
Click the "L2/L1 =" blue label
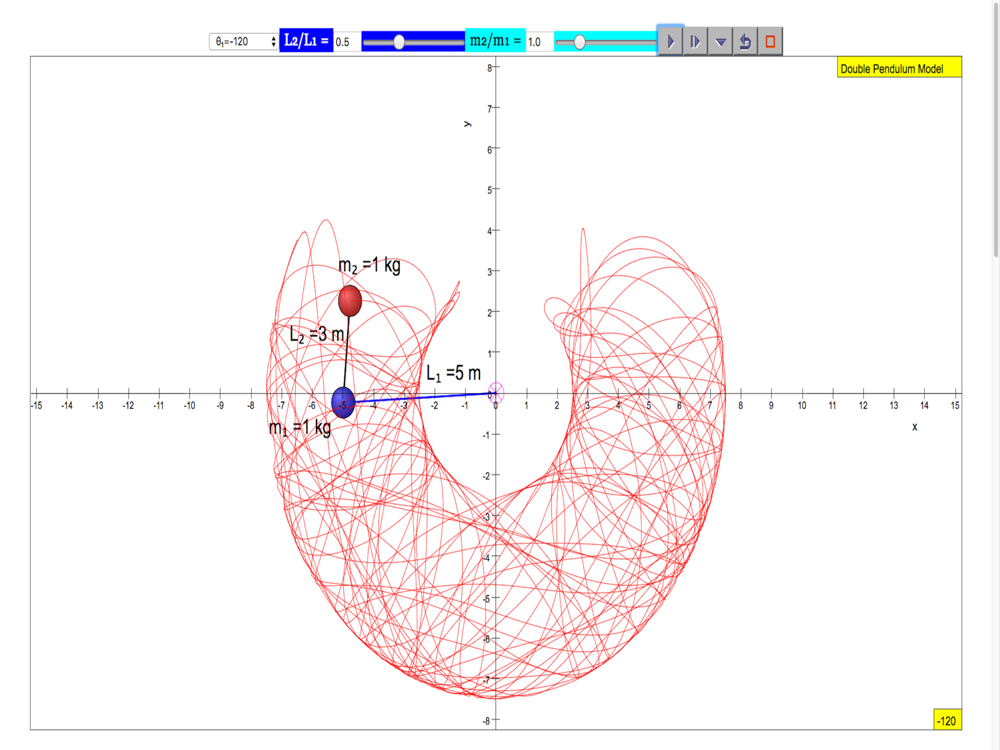[x=306, y=40]
